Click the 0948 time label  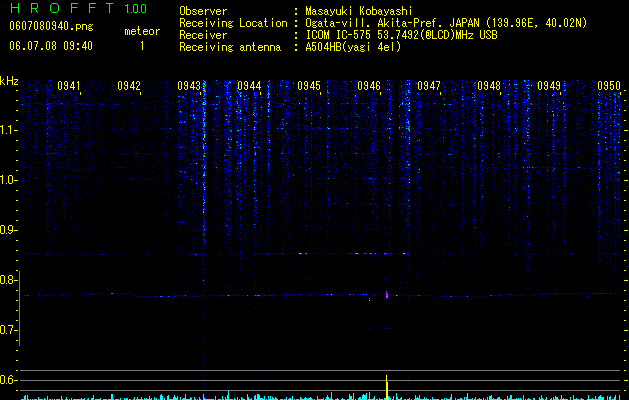coord(489,86)
